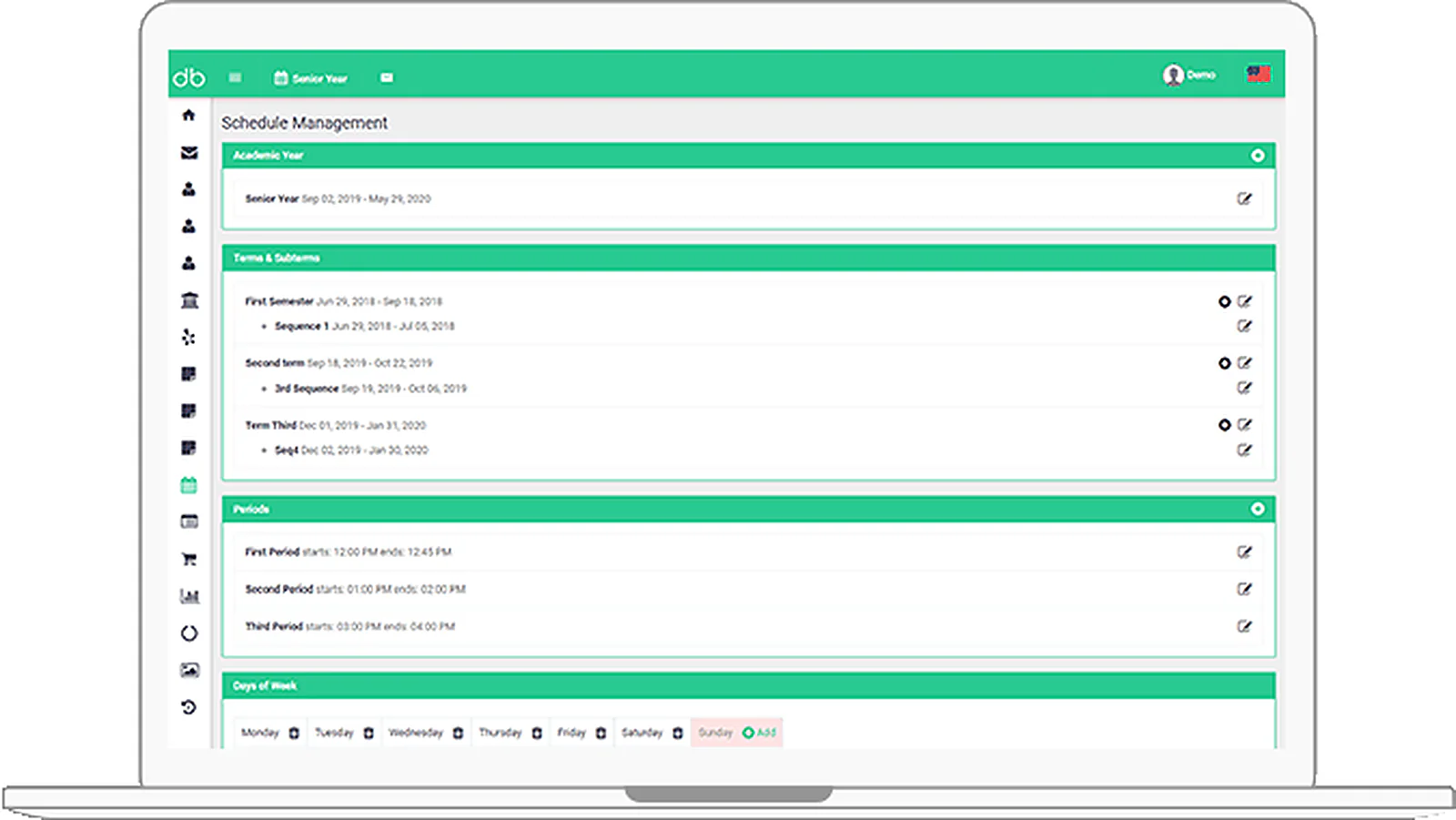This screenshot has height=820, width=1456.
Task: Add subterm to Second term
Action: click(1225, 363)
